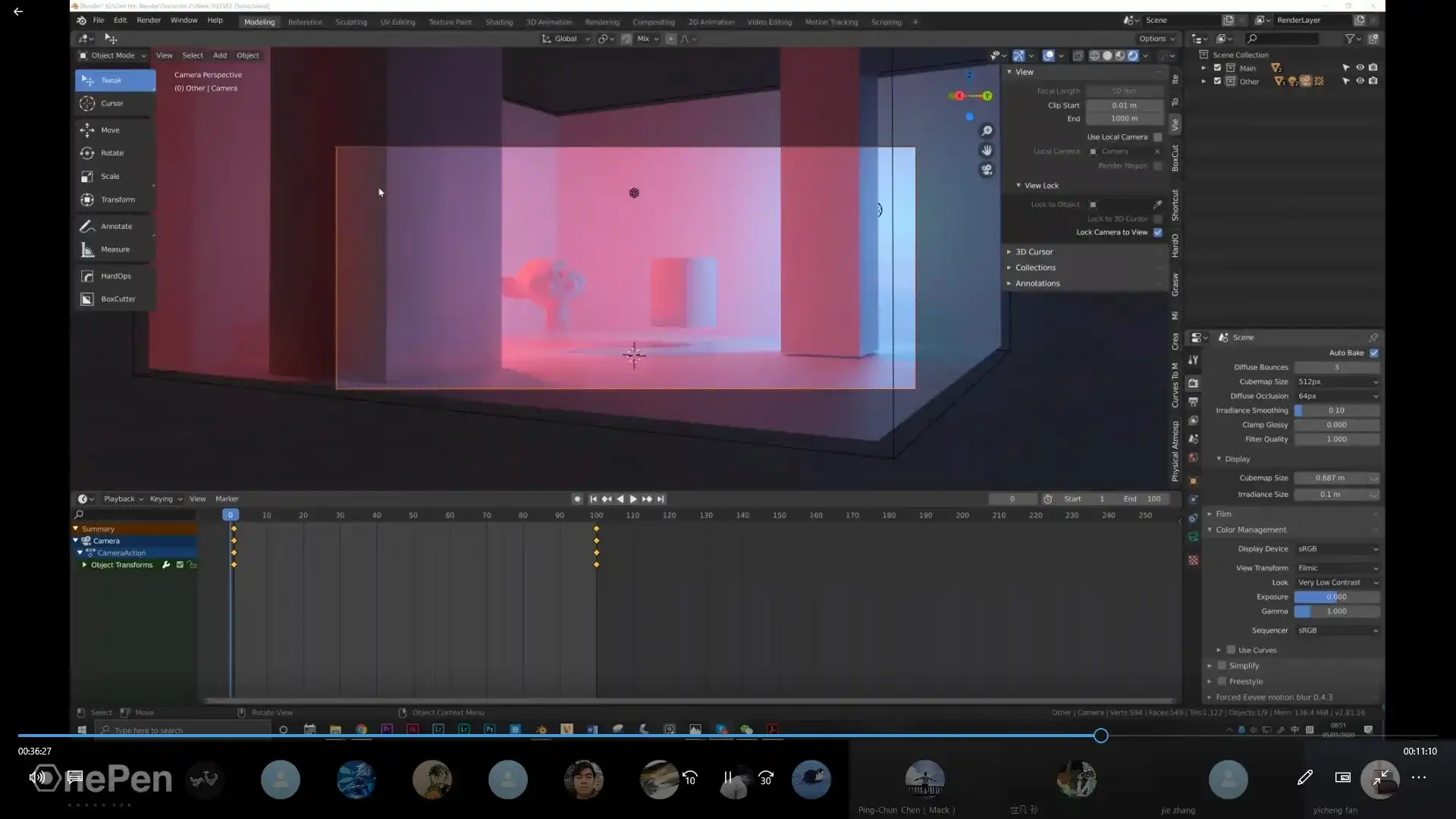Screen dimensions: 1456x819
Task: Open the Object Mode dropdown
Action: click(112, 55)
